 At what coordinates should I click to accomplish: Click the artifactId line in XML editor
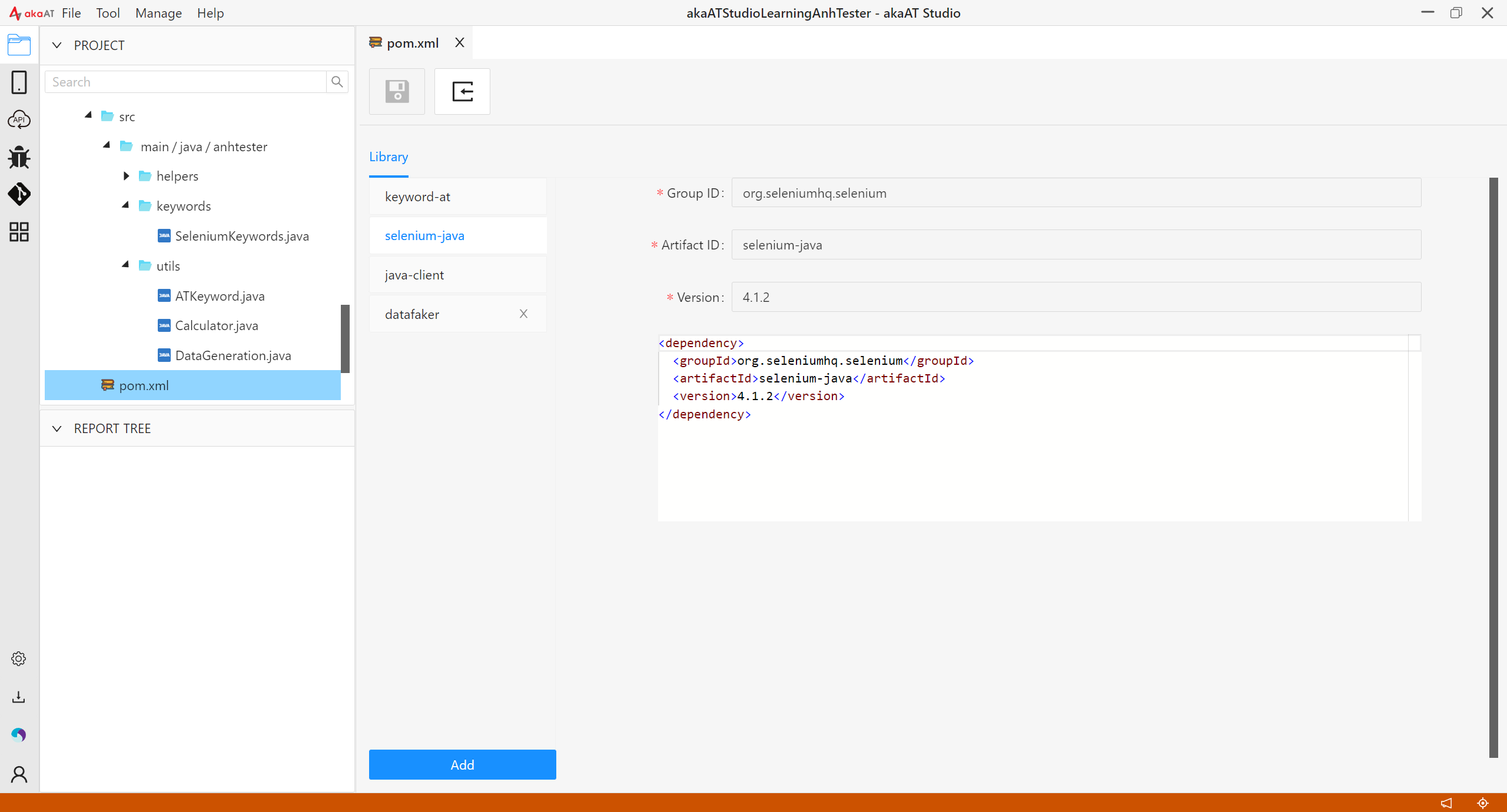coord(809,378)
